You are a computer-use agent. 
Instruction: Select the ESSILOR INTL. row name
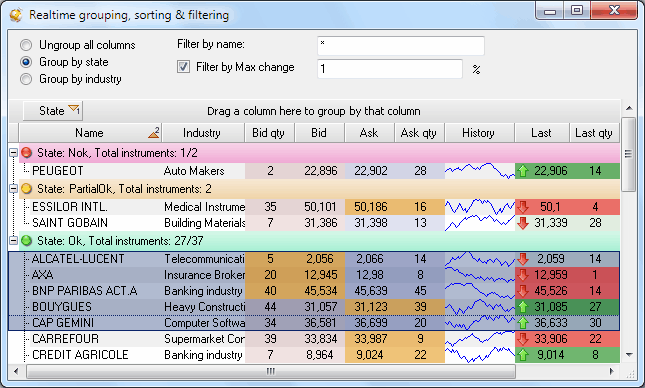(x=70, y=207)
